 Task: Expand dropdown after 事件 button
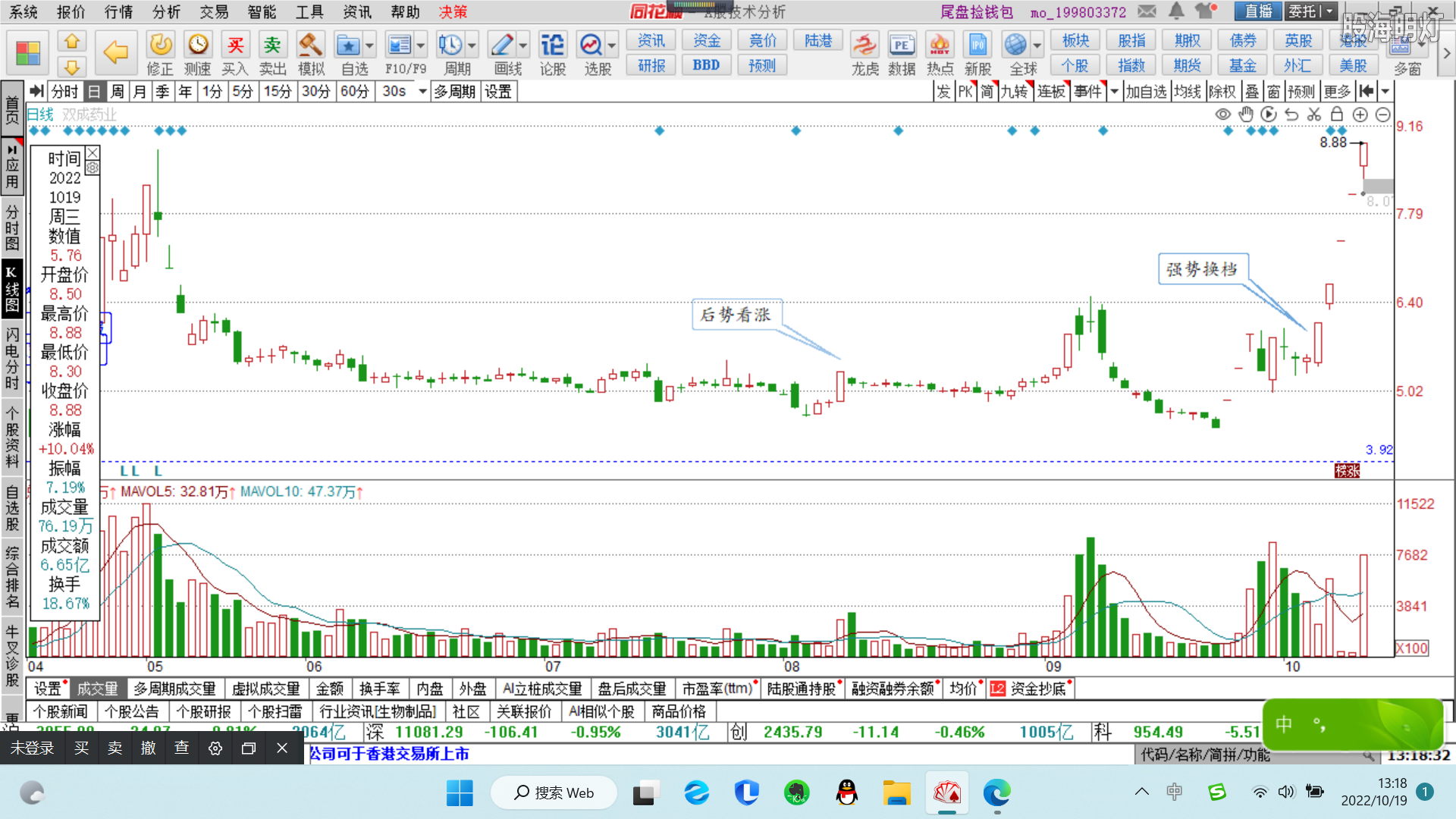[x=1114, y=92]
